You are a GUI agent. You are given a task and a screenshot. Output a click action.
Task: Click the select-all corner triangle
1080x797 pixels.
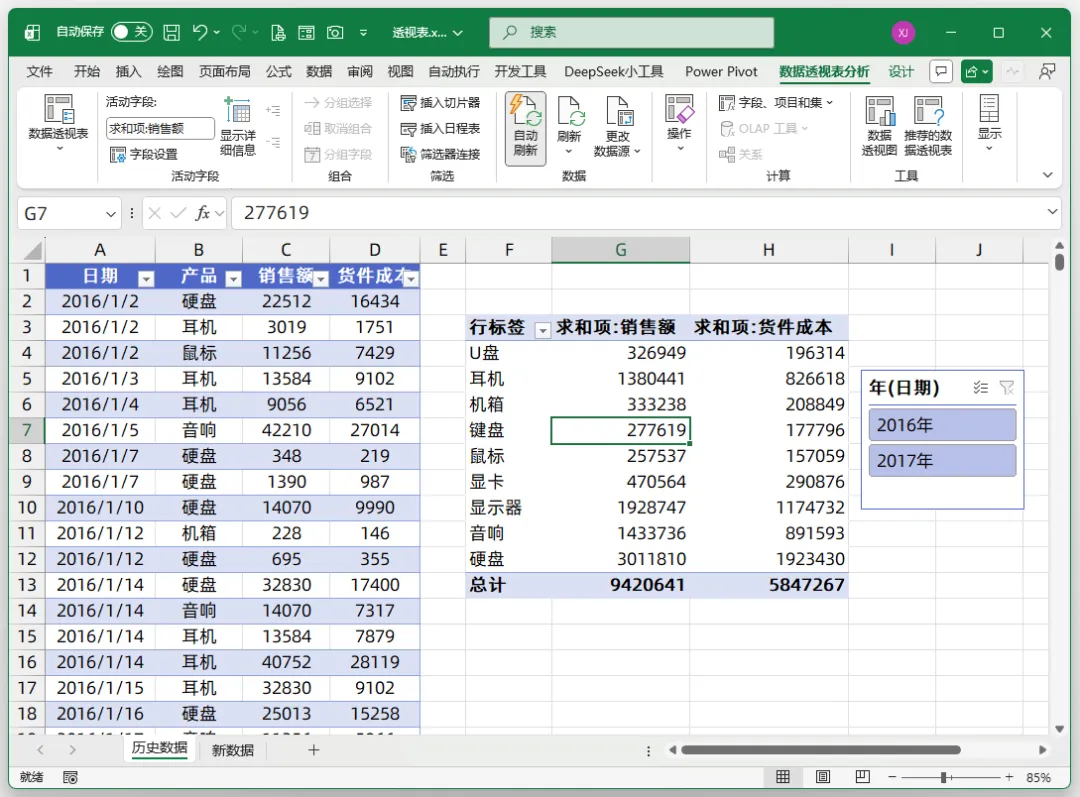point(32,250)
